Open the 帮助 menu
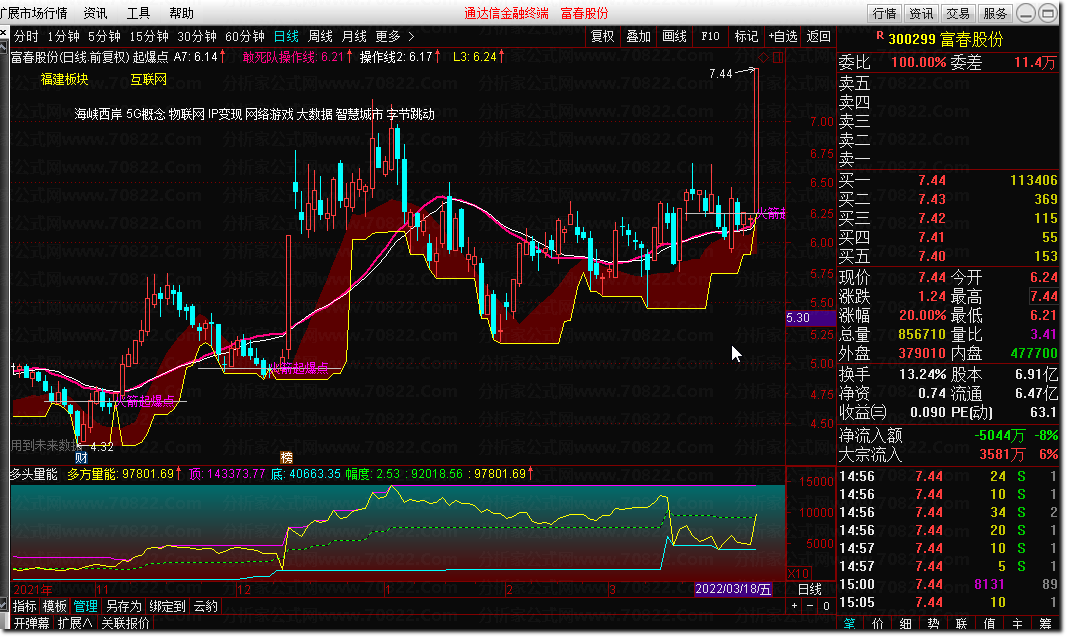Screen dimensions: 1068x637 point(181,13)
